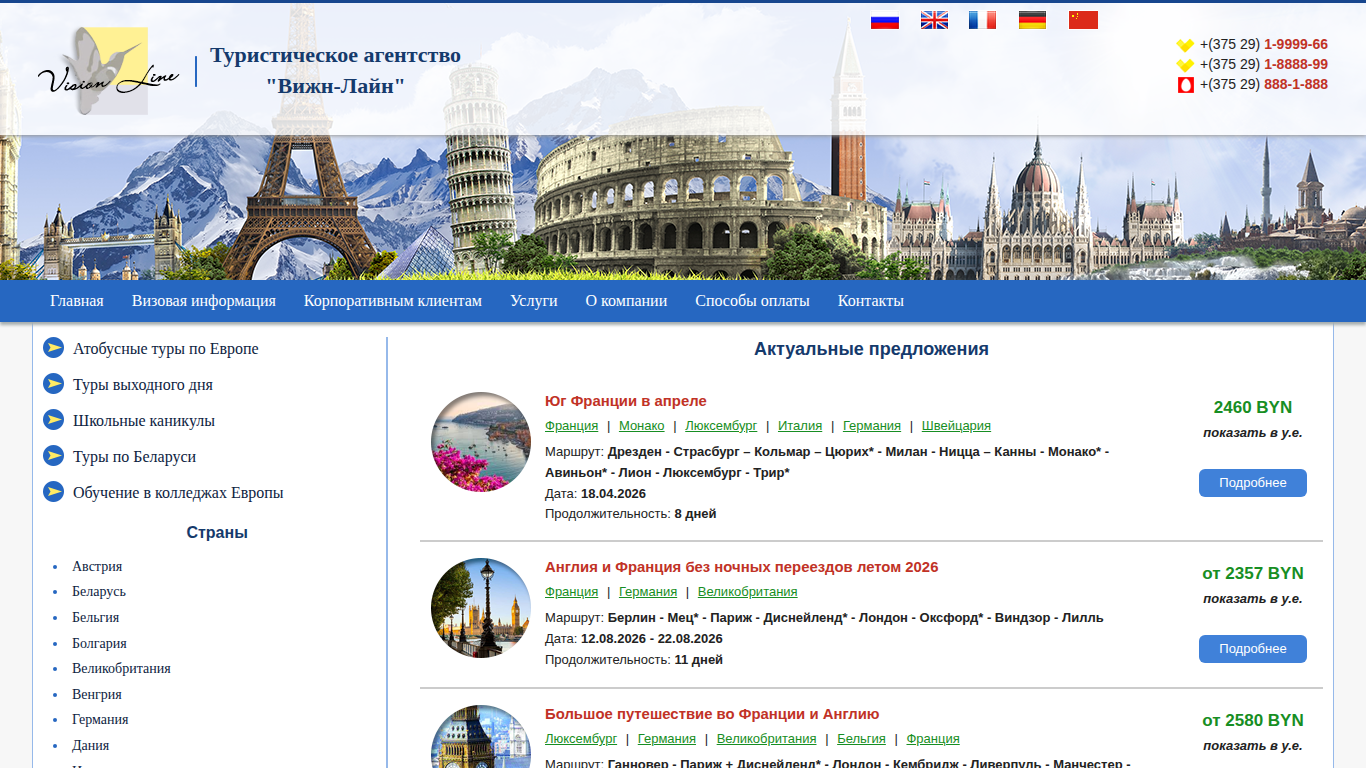The width and height of the screenshot is (1366, 768).
Task: Click Люксембург tag in Юг Франции tour
Action: coord(721,426)
